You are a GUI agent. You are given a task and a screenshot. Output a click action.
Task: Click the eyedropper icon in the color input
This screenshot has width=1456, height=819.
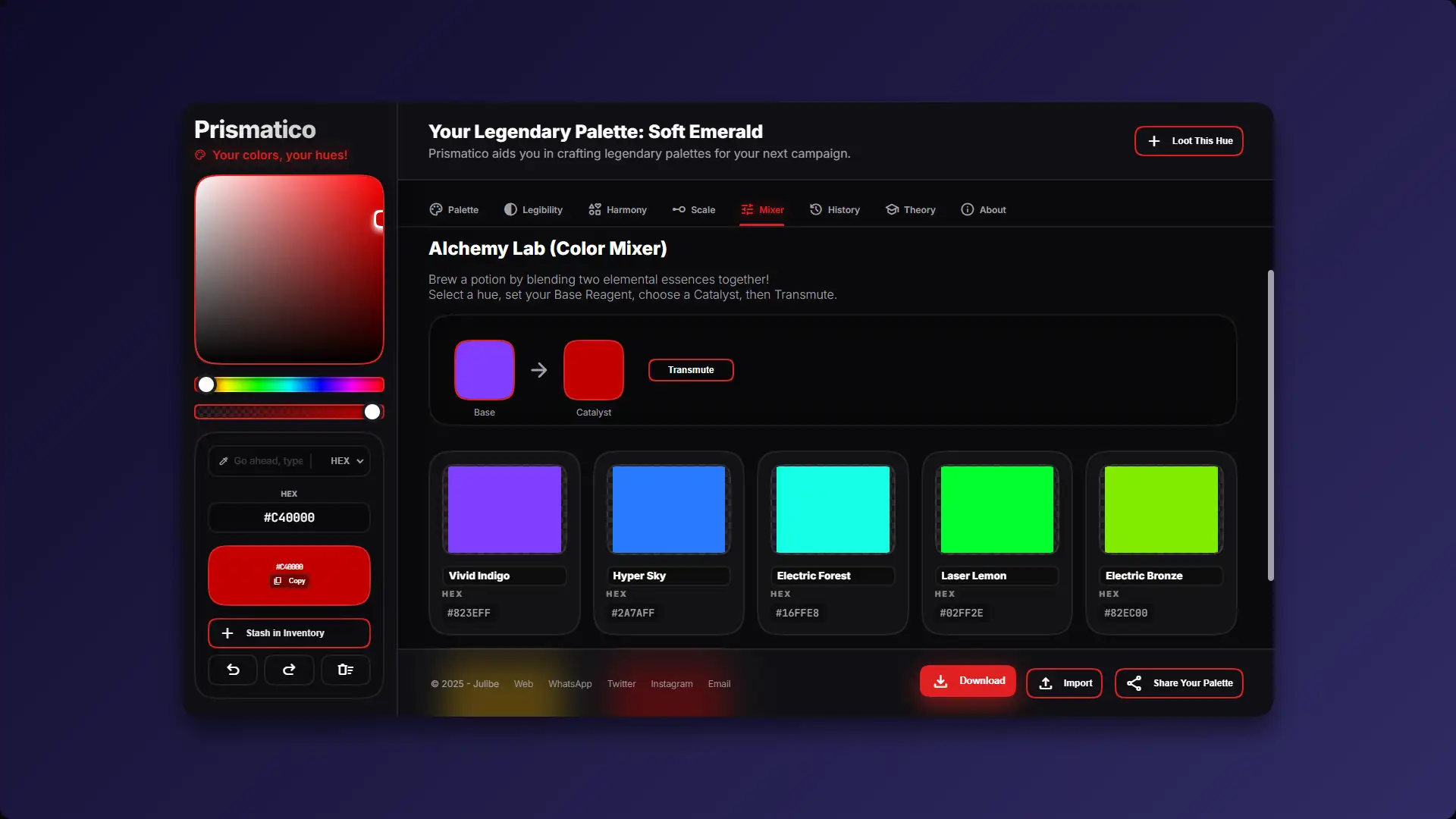point(224,461)
